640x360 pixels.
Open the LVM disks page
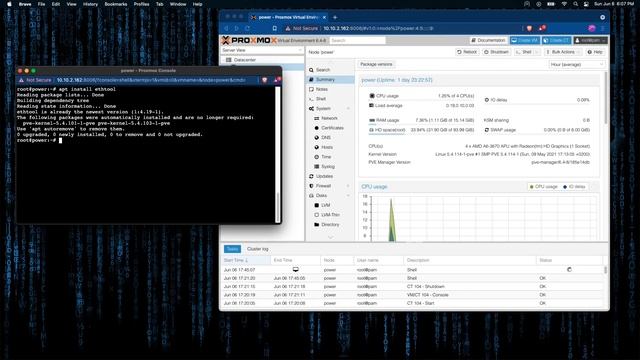click(325, 205)
